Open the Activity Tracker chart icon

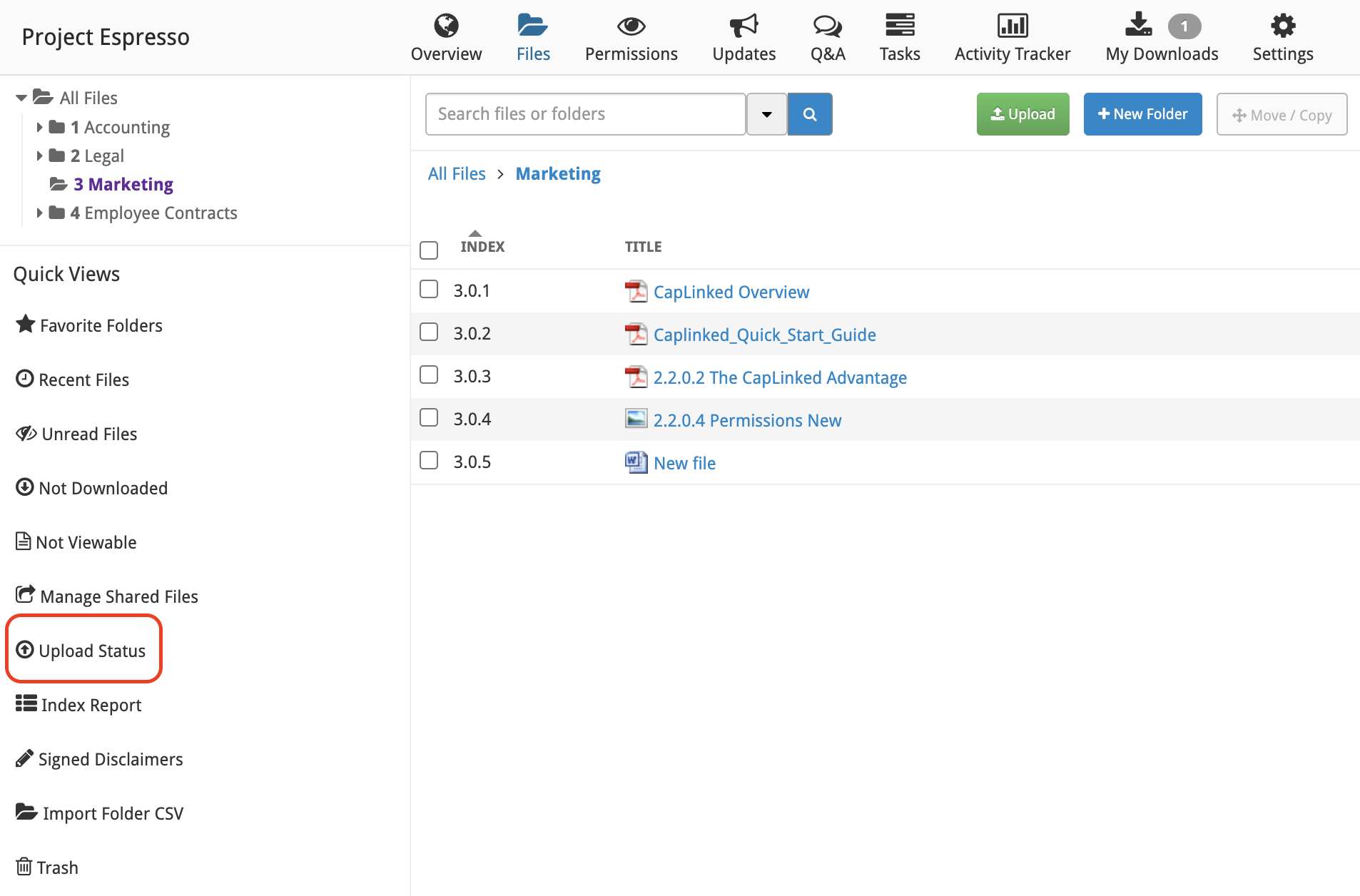(1013, 26)
